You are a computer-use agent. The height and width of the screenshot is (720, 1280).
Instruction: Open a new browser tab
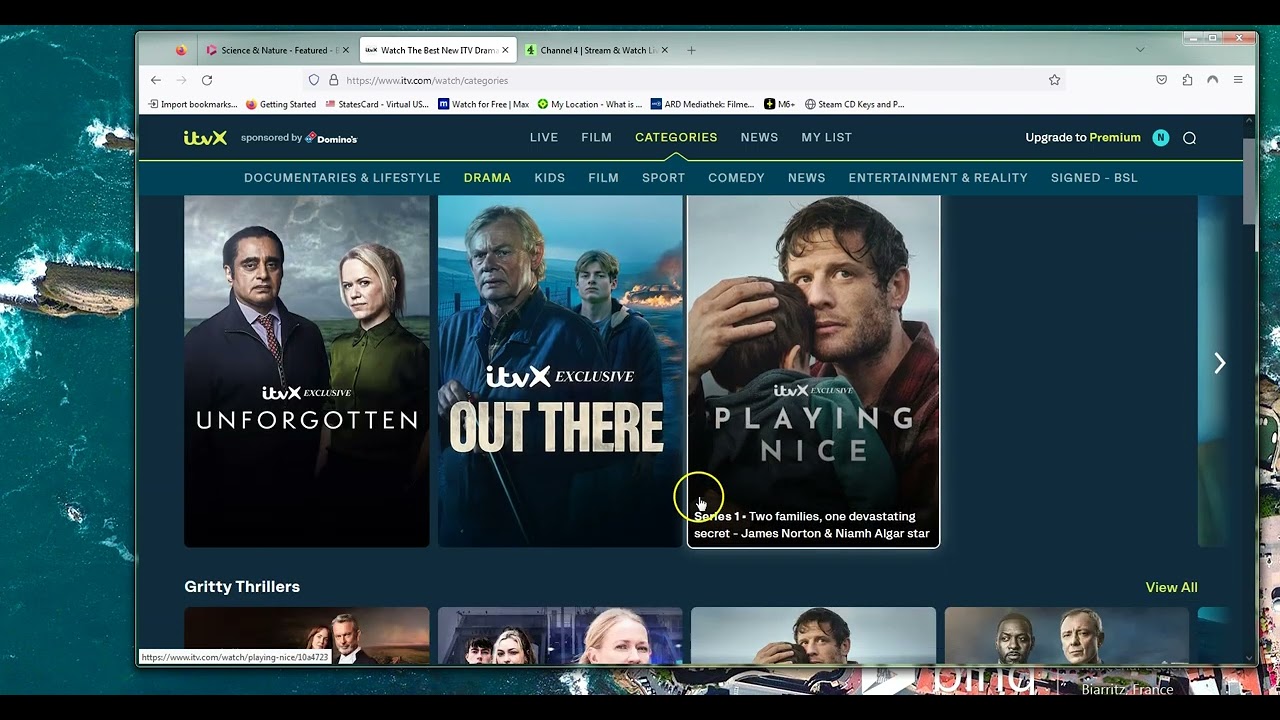(x=691, y=50)
